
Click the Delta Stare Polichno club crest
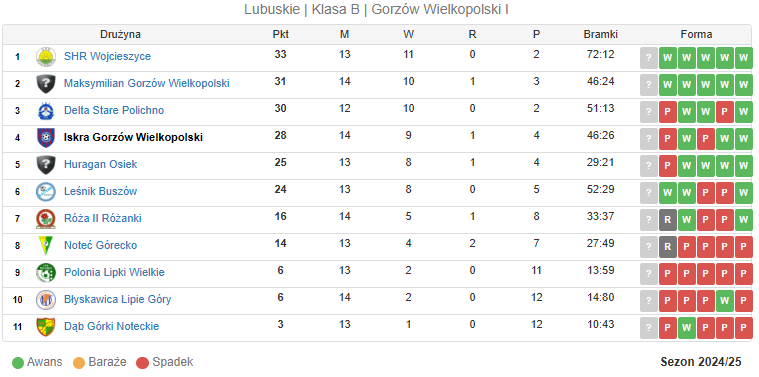(x=46, y=111)
